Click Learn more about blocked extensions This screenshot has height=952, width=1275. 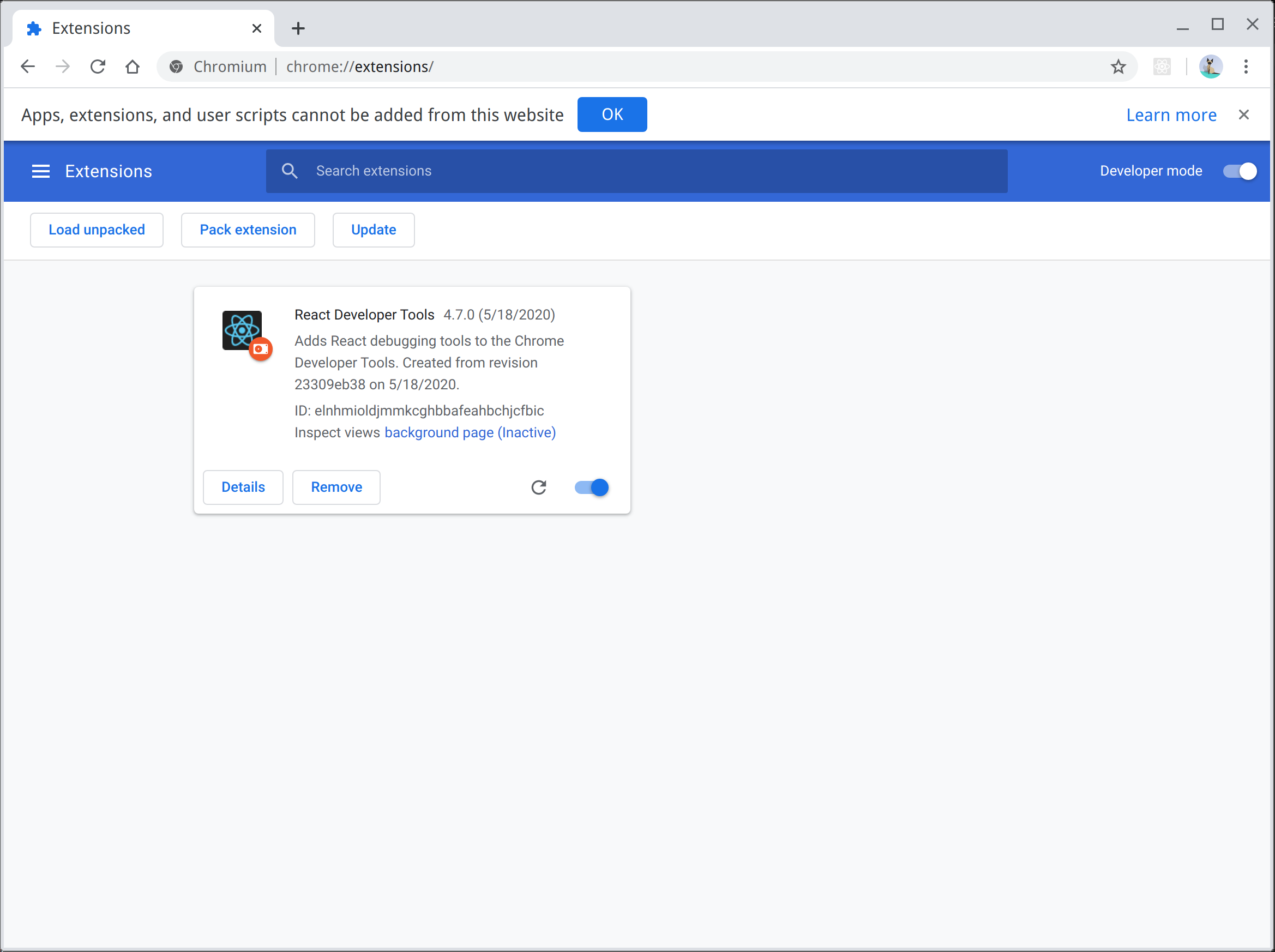(x=1171, y=115)
